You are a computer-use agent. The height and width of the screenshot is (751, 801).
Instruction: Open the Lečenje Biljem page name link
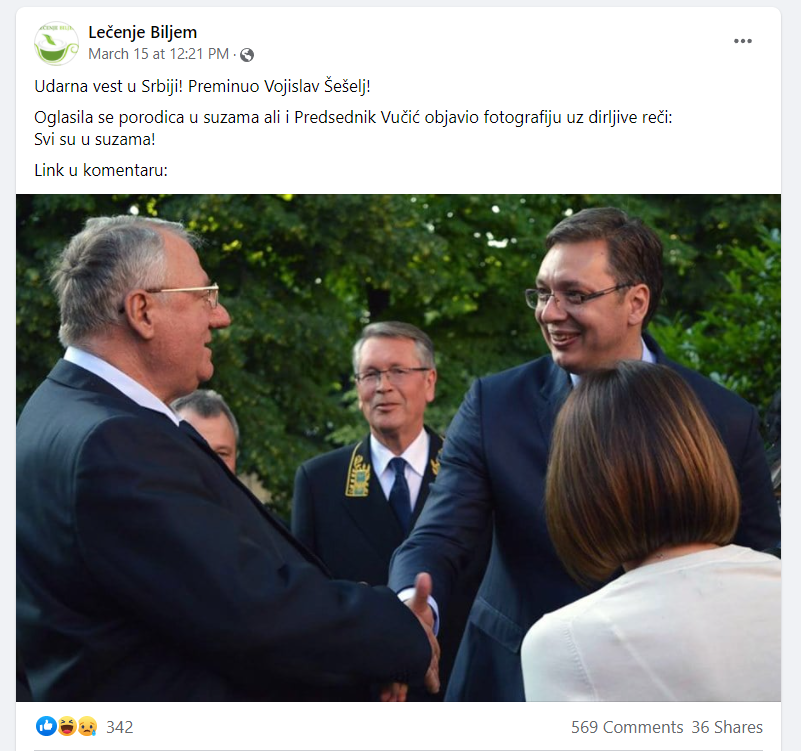click(x=143, y=32)
